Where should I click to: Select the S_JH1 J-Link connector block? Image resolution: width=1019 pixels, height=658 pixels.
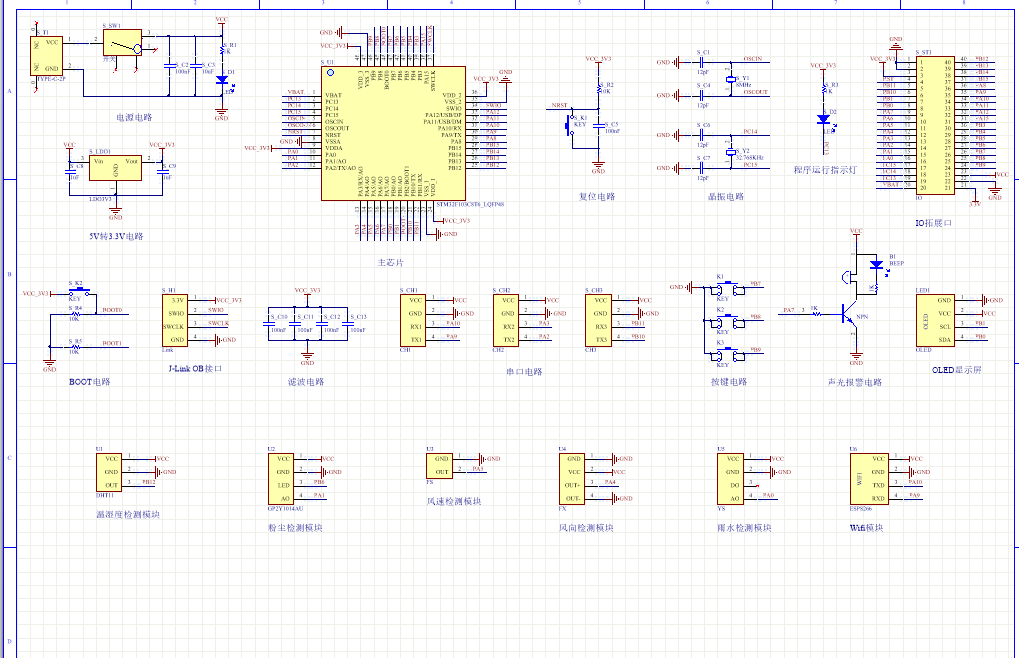(x=177, y=319)
